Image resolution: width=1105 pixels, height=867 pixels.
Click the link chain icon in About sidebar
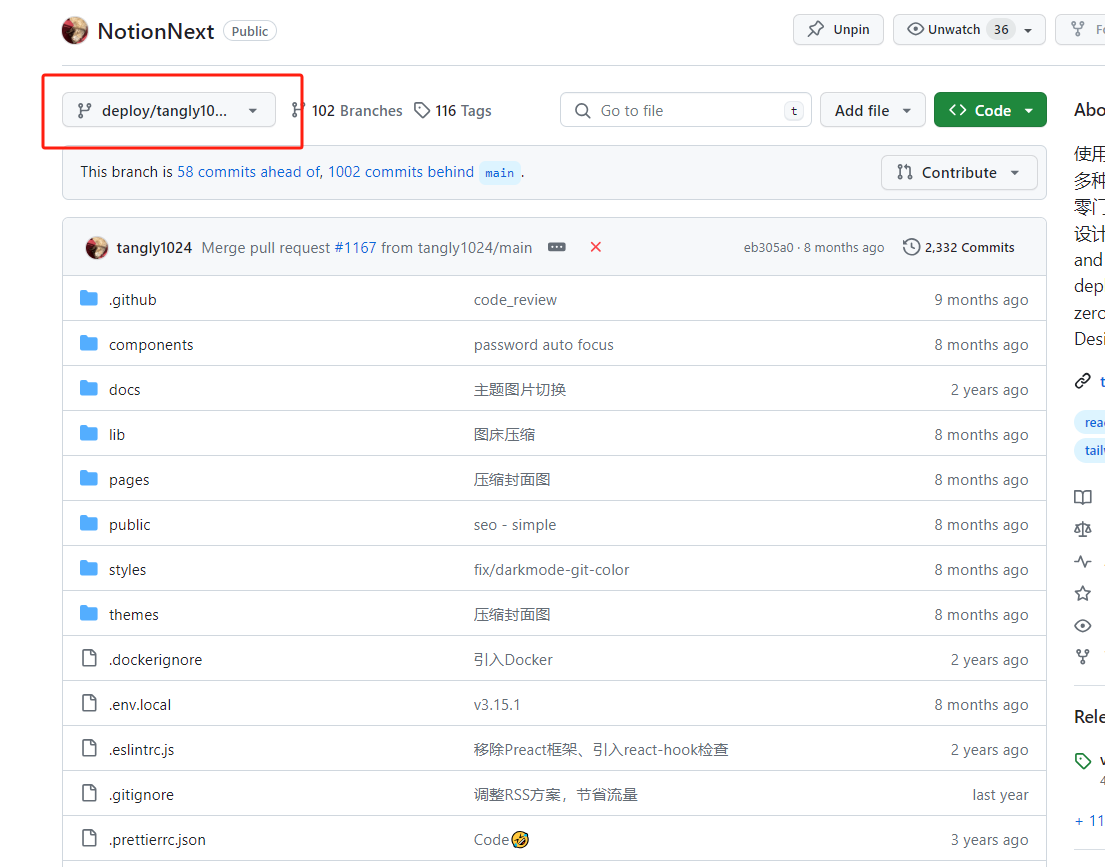pyautogui.click(x=1083, y=381)
